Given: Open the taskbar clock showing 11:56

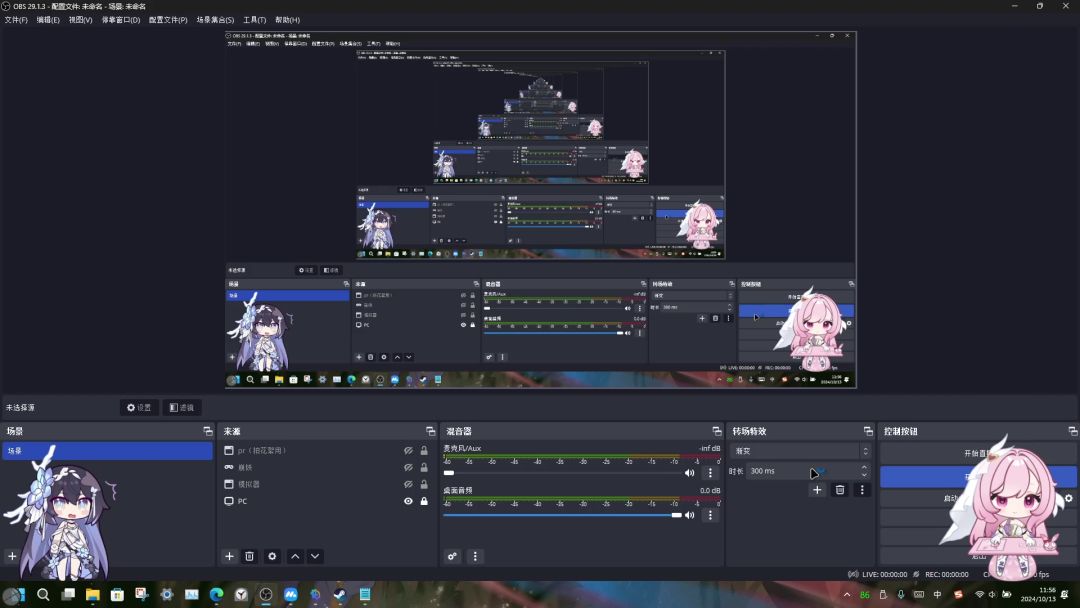Looking at the screenshot, I should pyautogui.click(x=1038, y=594).
